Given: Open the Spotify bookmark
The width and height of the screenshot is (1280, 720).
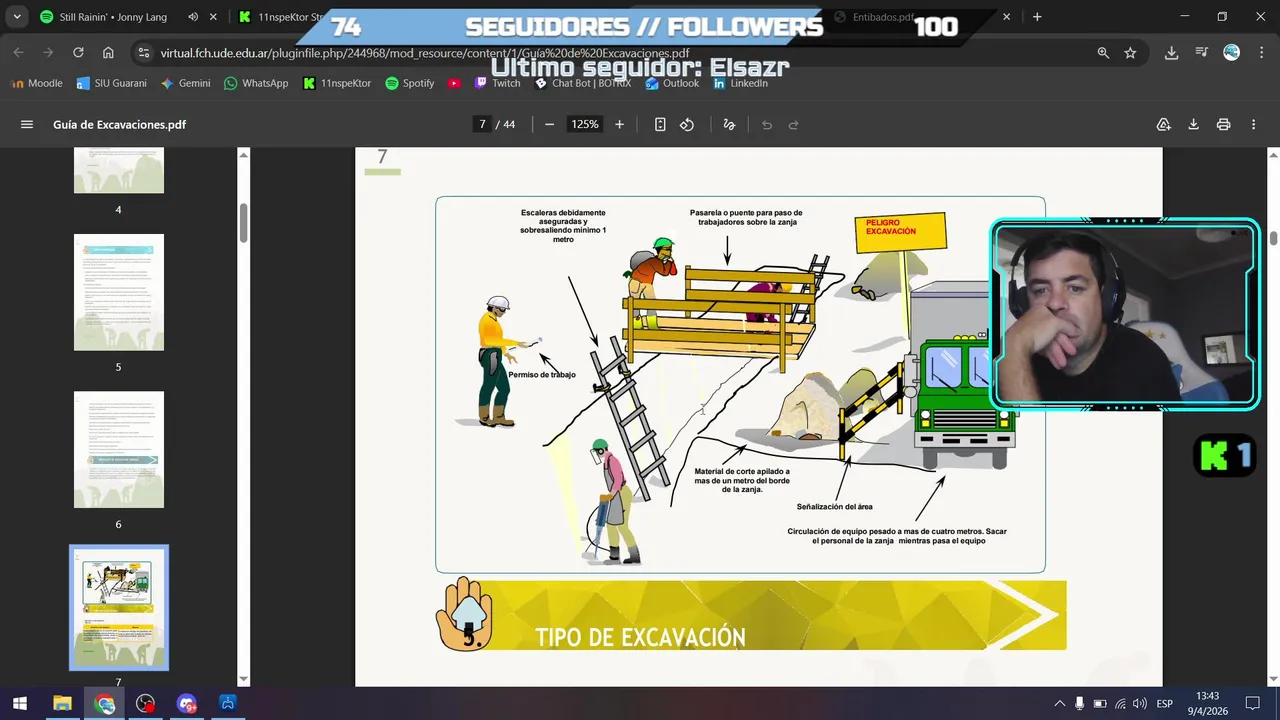Looking at the screenshot, I should click(x=410, y=83).
